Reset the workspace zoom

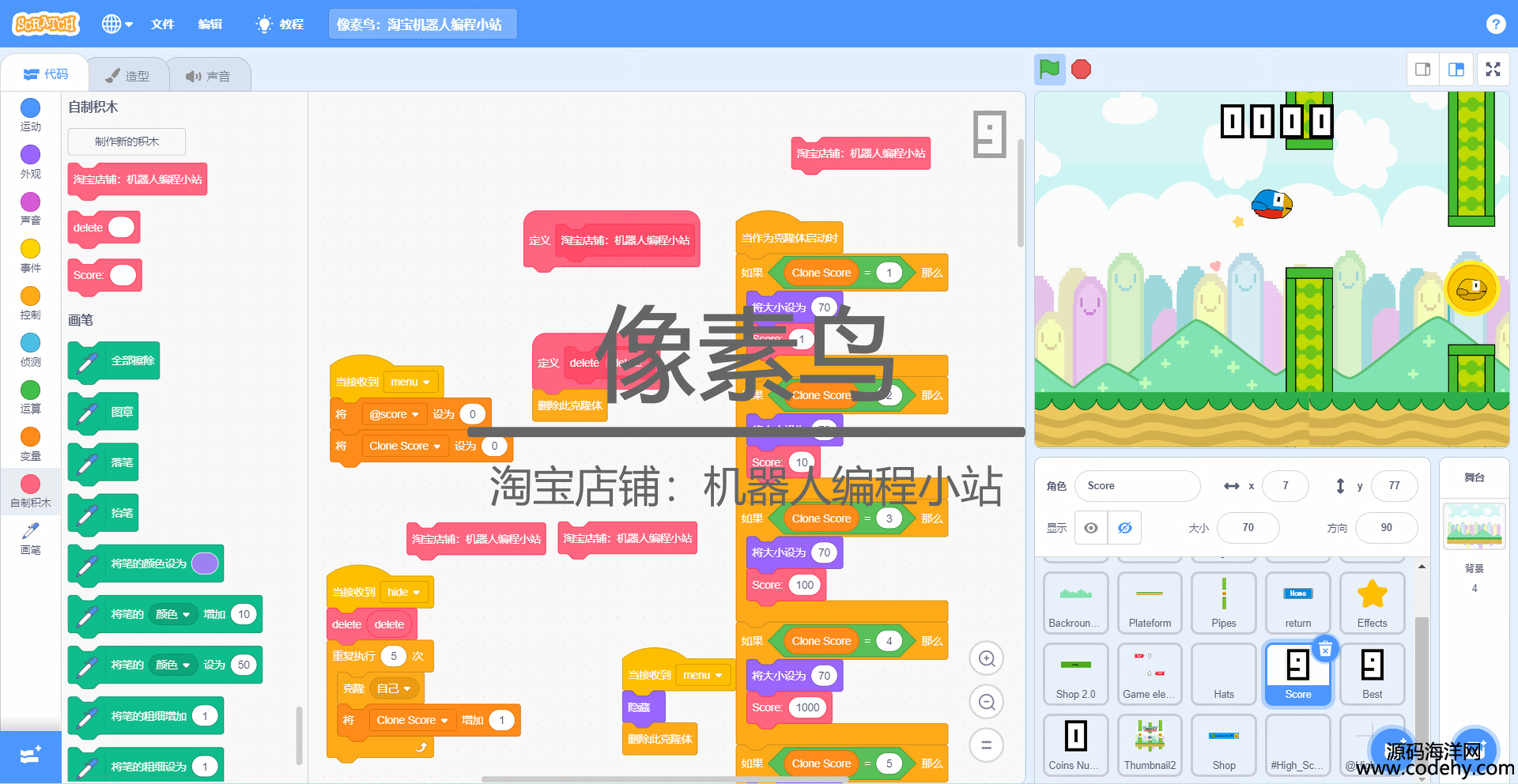click(x=987, y=744)
